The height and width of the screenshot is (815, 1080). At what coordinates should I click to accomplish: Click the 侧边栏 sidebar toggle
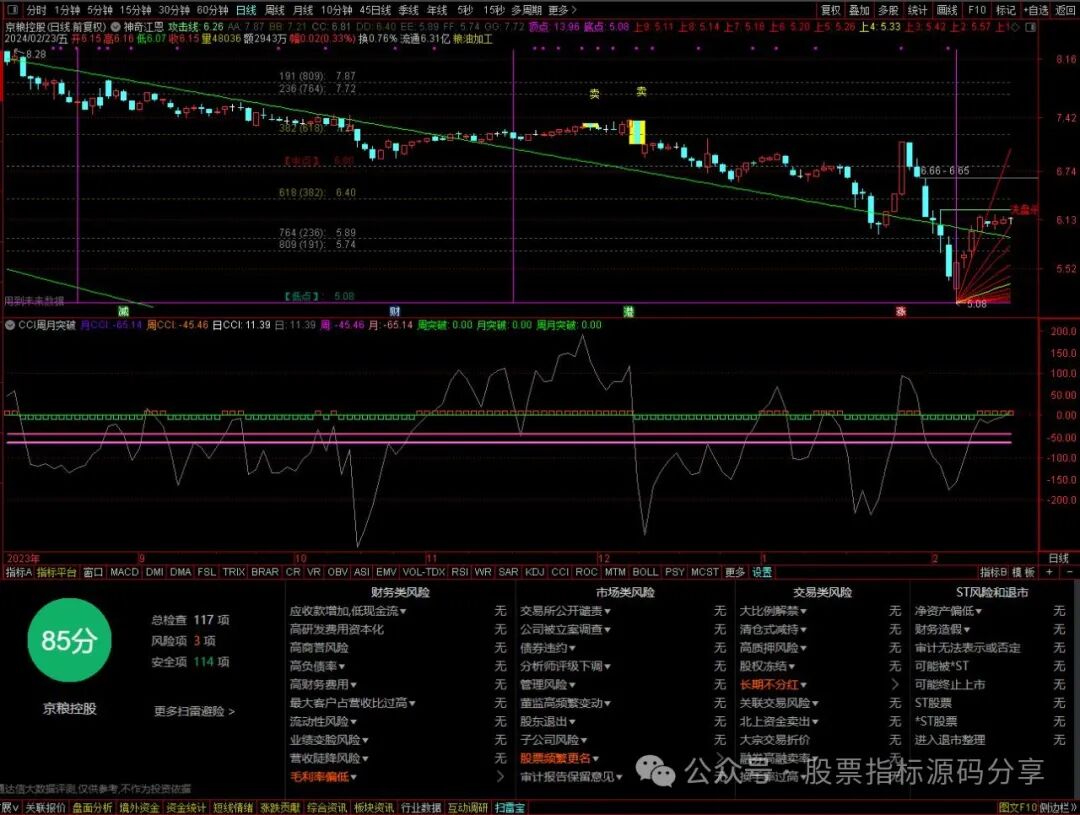pyautogui.click(x=1058, y=807)
